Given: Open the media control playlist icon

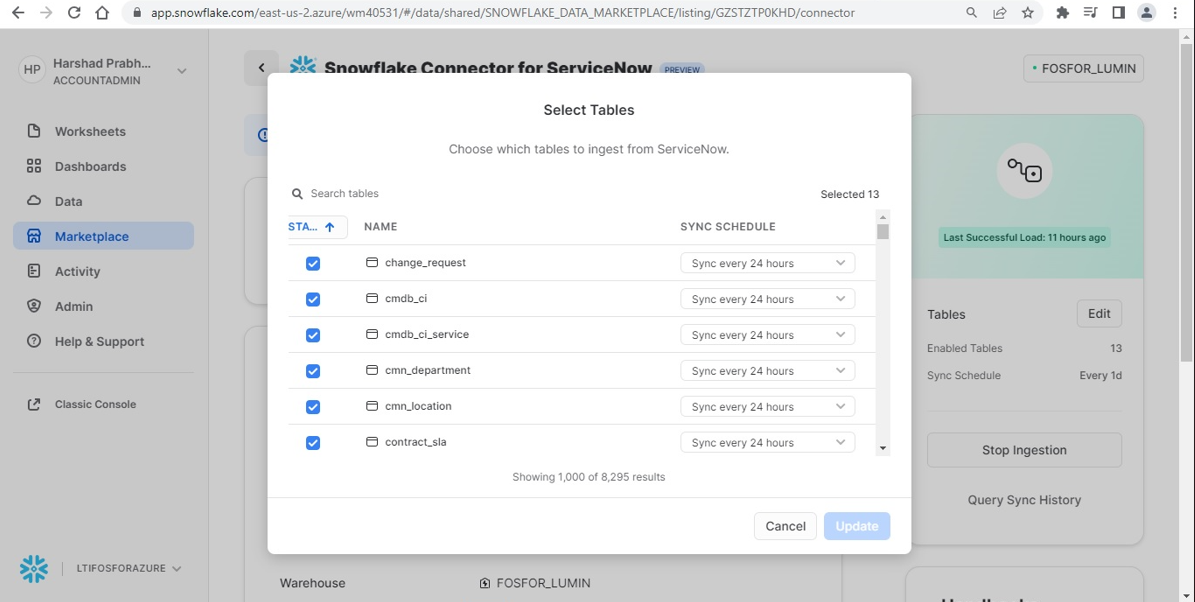Looking at the screenshot, I should click(1091, 13).
